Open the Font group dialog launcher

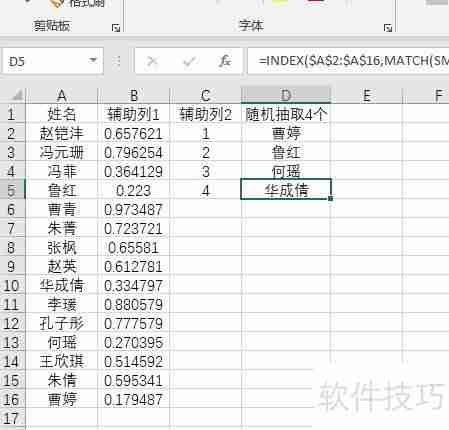click(387, 28)
